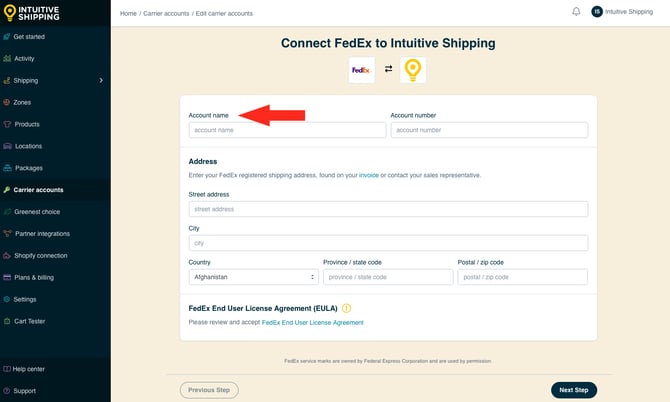Image resolution: width=670 pixels, height=402 pixels.
Task: Click the Plans & billing card icon
Action: [x=7, y=277]
